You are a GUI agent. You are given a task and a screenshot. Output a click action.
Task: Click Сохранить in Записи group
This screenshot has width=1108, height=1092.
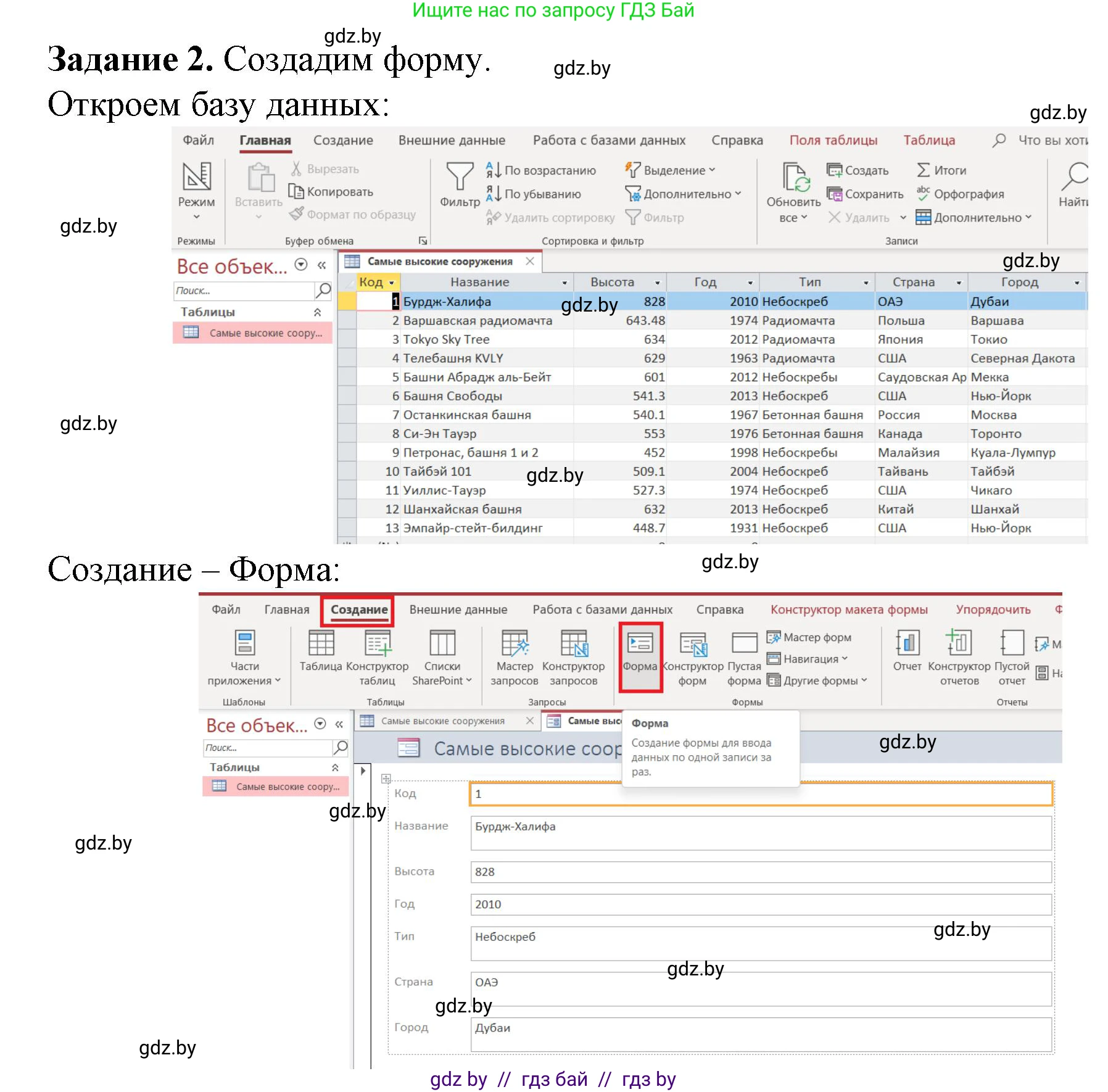pos(866,194)
